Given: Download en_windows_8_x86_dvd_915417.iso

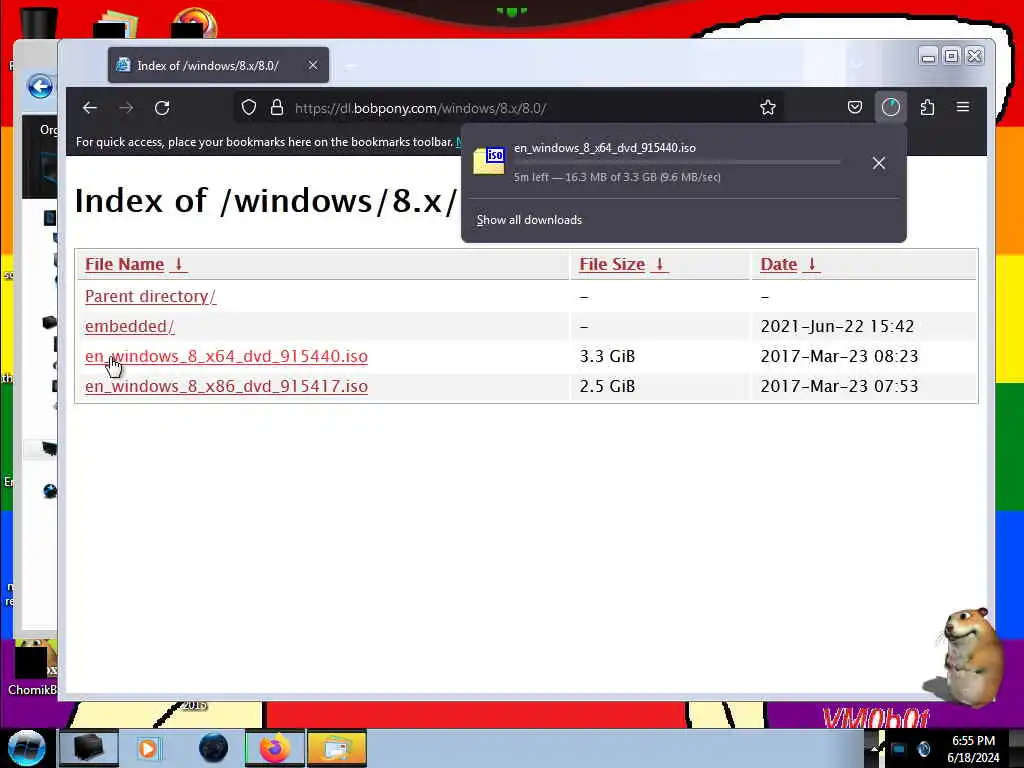Looking at the screenshot, I should (x=226, y=387).
